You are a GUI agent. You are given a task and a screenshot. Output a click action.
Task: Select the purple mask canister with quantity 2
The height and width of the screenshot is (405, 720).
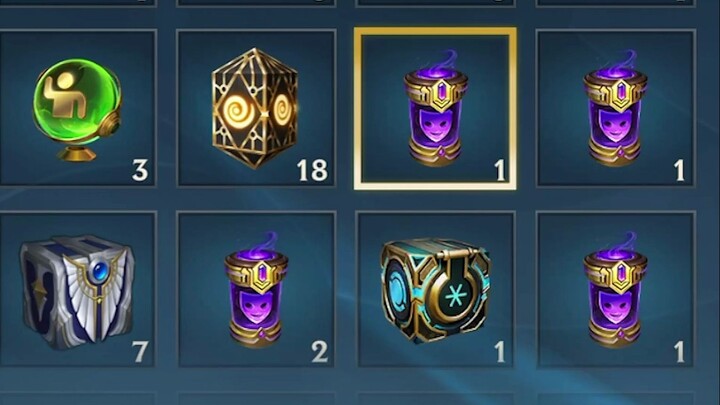256,290
